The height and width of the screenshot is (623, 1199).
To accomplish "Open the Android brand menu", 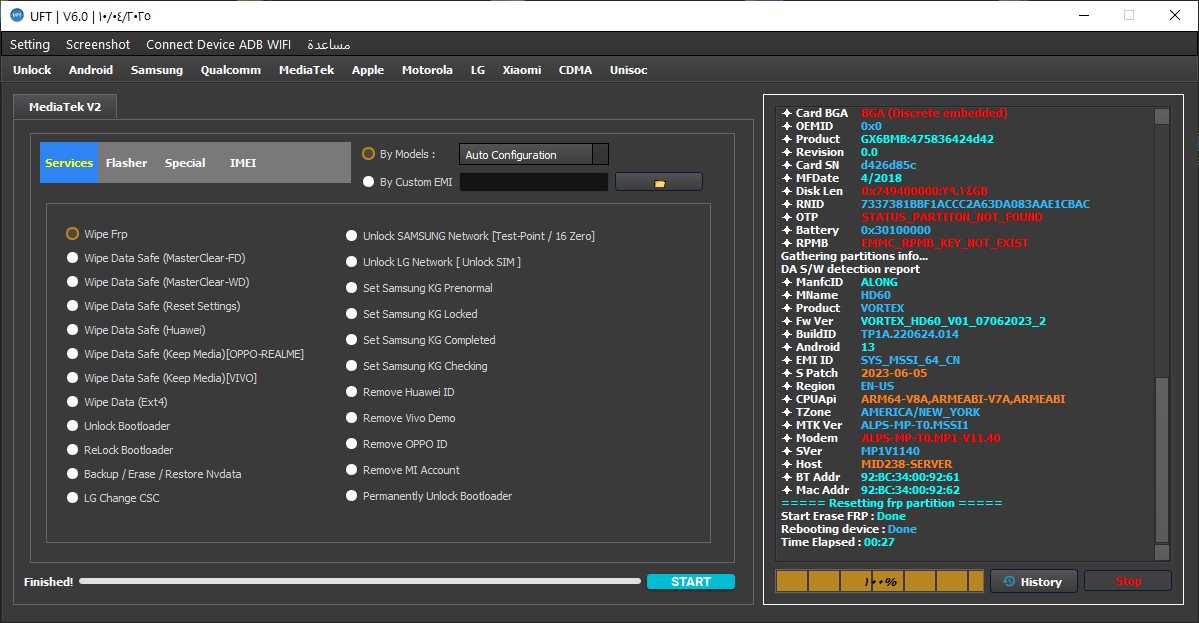I will (x=91, y=70).
